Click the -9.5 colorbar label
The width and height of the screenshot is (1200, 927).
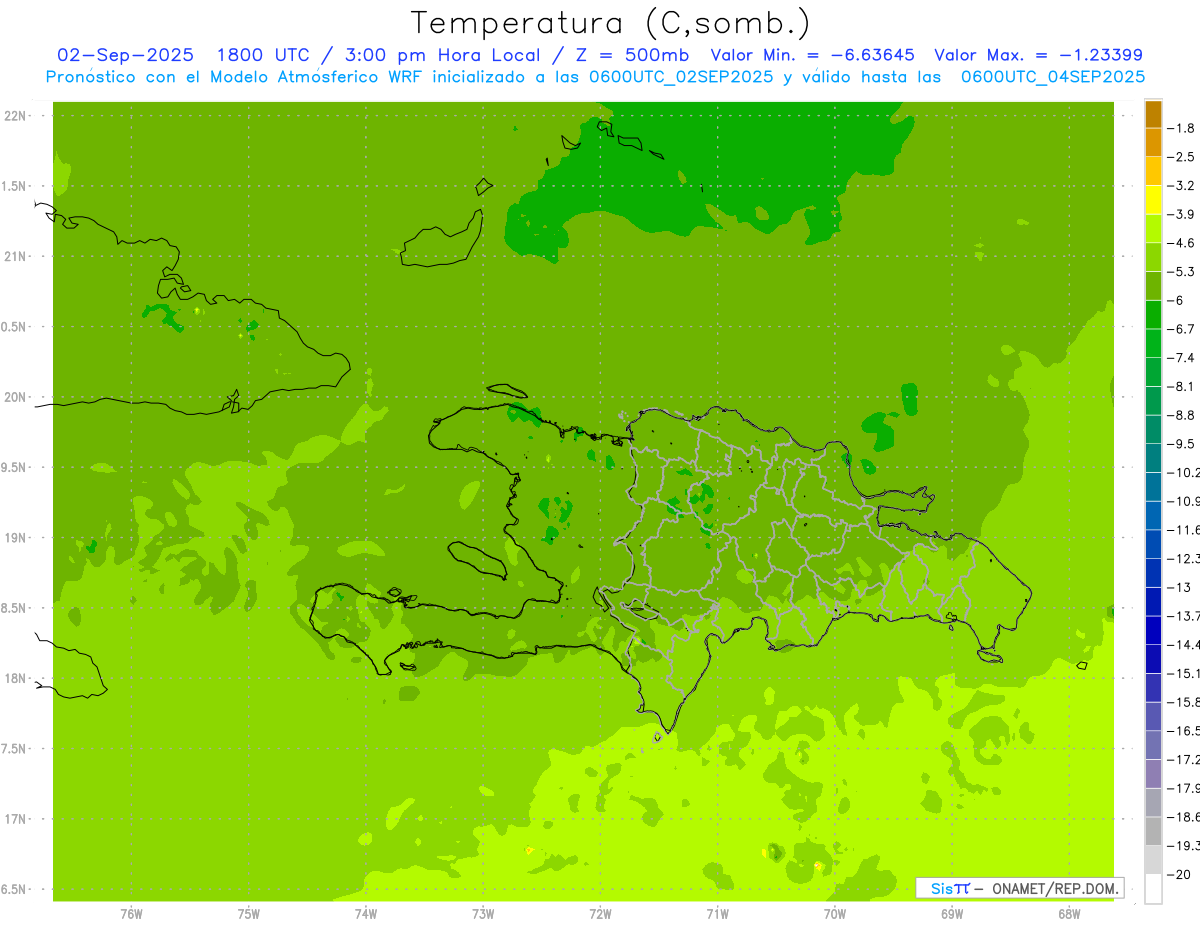coord(1181,444)
